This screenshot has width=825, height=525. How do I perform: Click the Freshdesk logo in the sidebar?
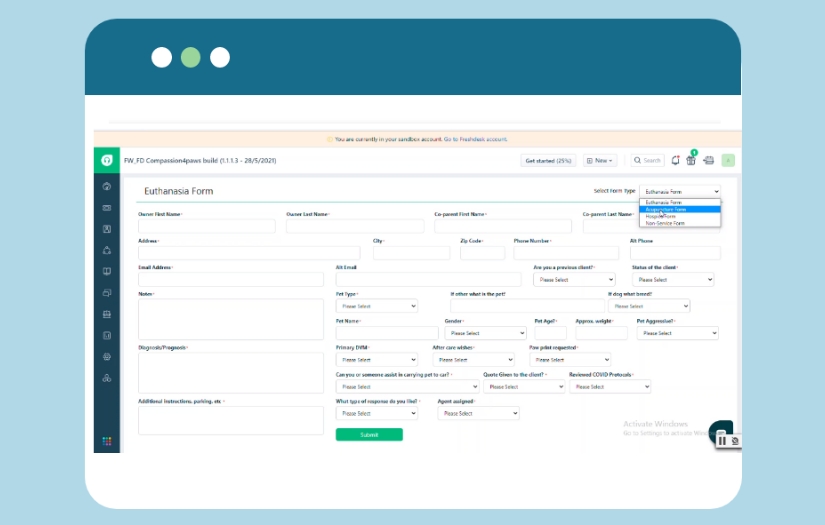click(107, 160)
